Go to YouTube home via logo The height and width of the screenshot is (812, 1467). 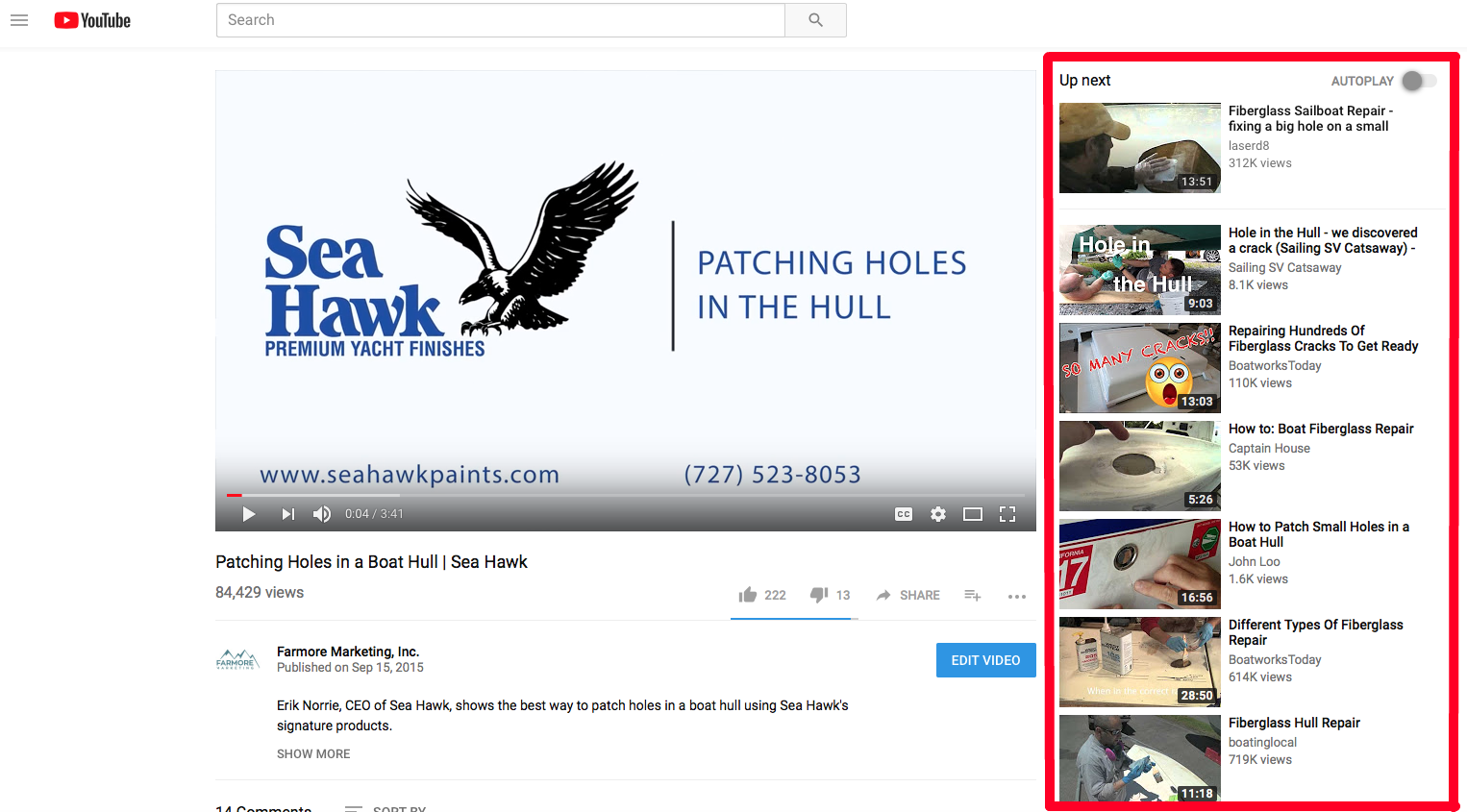coord(92,20)
